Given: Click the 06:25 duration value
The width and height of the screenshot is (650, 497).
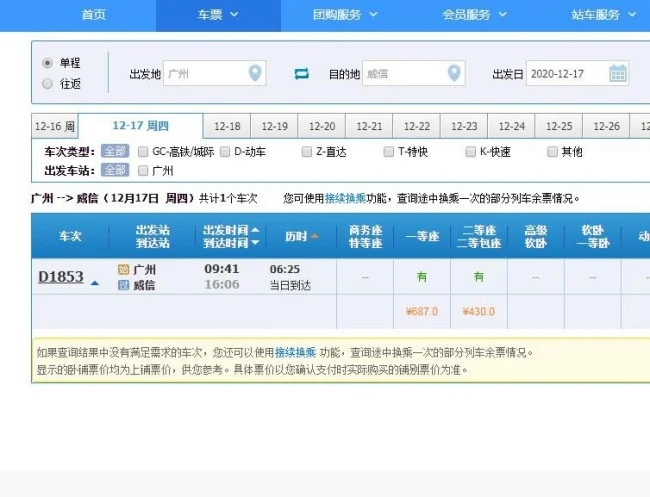Looking at the screenshot, I should pyautogui.click(x=285, y=269).
